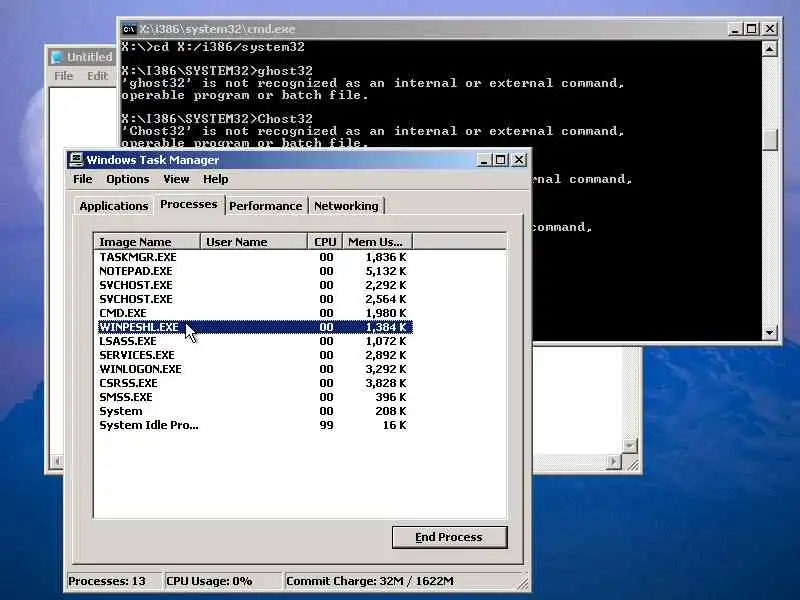Select the CSRSS.EXE process row

tap(255, 383)
